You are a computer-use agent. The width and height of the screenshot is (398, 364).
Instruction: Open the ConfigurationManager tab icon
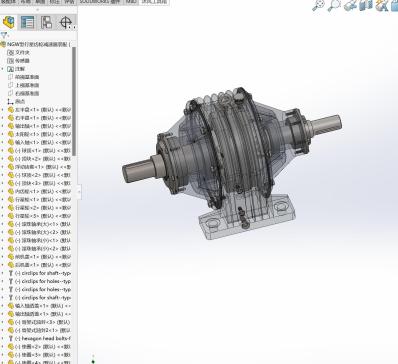point(46,22)
